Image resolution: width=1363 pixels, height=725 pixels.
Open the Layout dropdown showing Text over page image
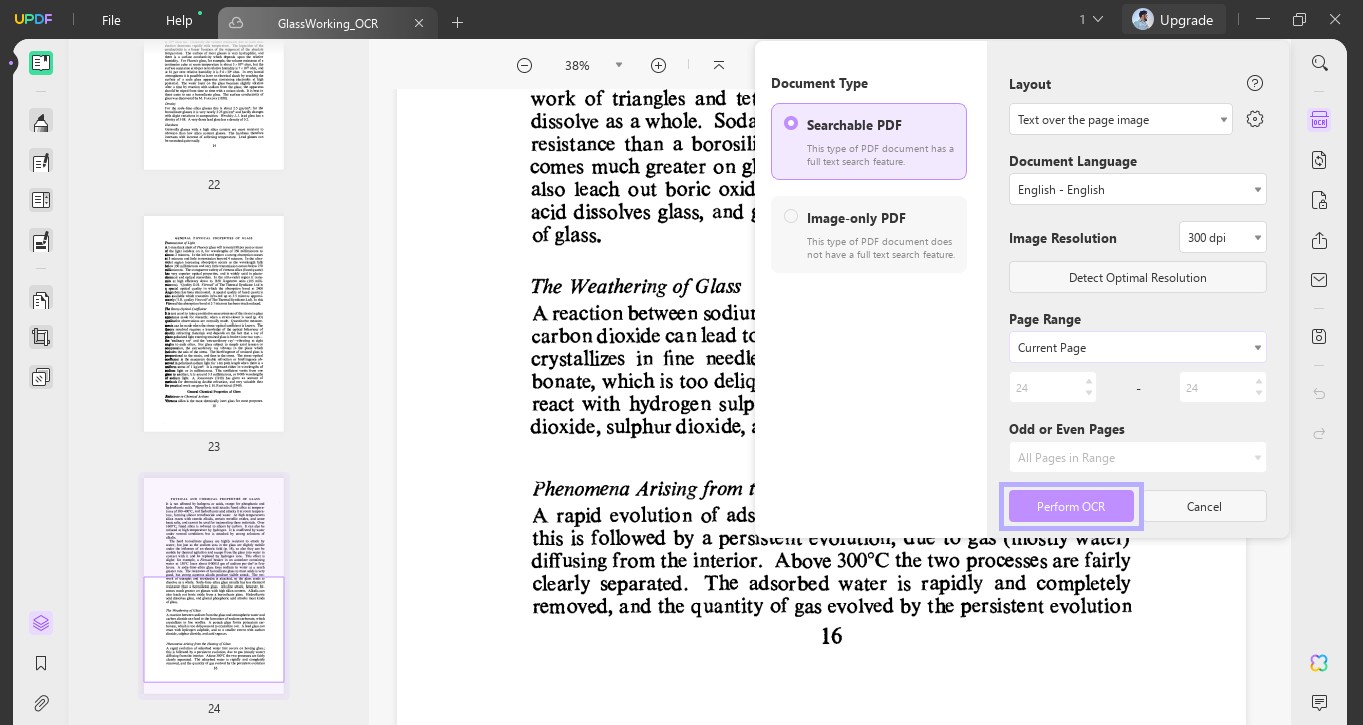point(1121,119)
